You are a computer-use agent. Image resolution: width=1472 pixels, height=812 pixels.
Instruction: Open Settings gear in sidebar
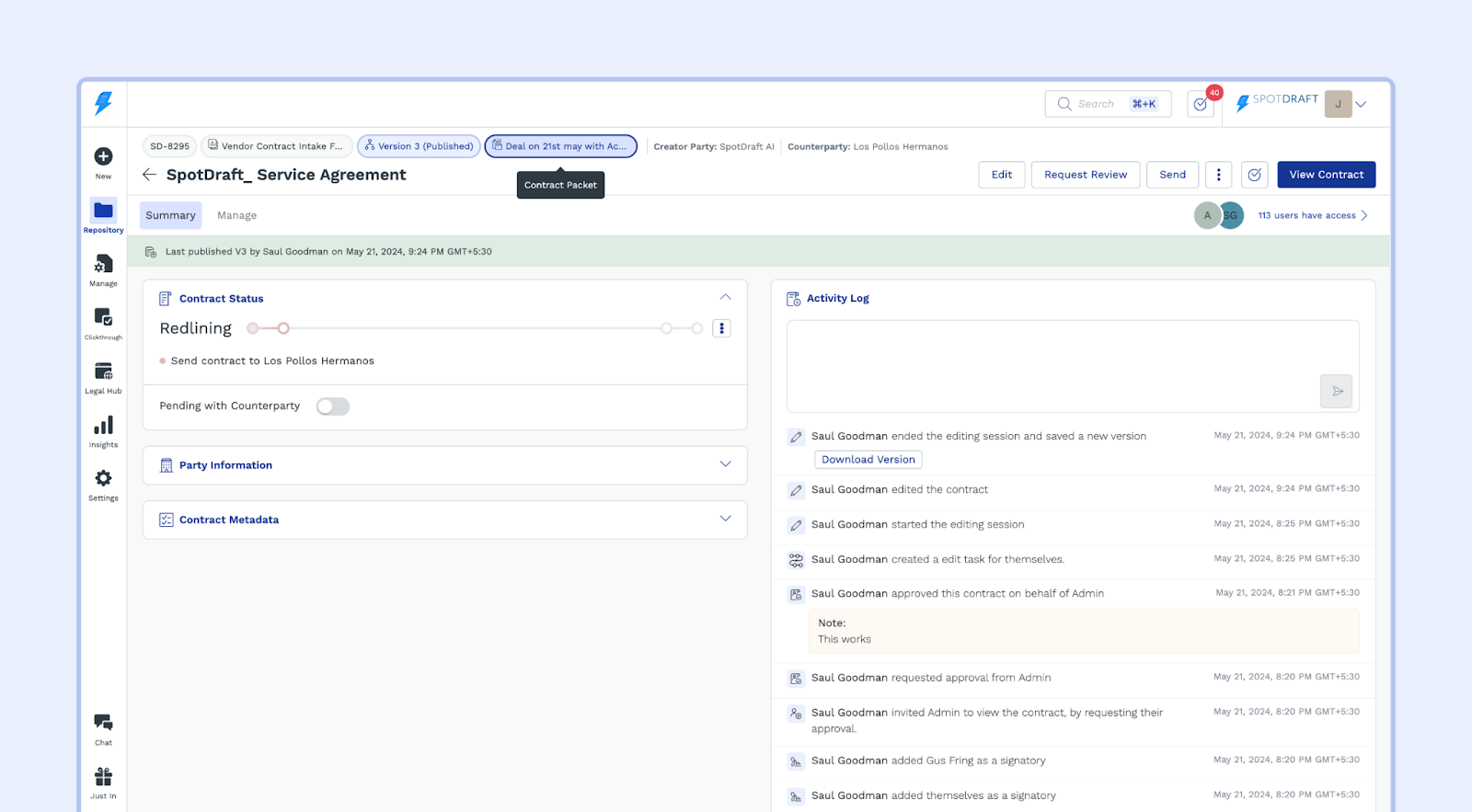(x=103, y=479)
